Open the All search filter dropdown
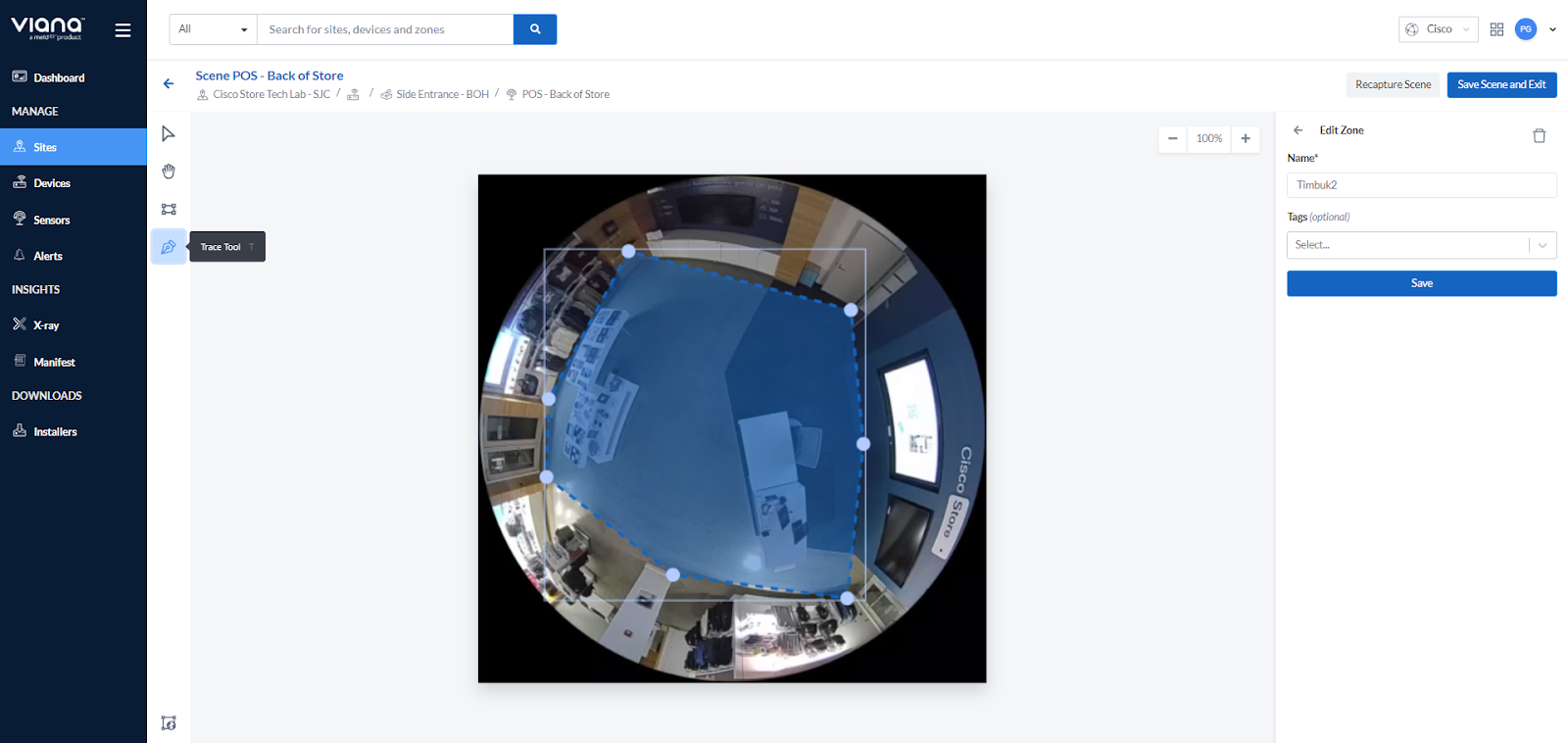Image resolution: width=1568 pixels, height=743 pixels. tap(213, 29)
